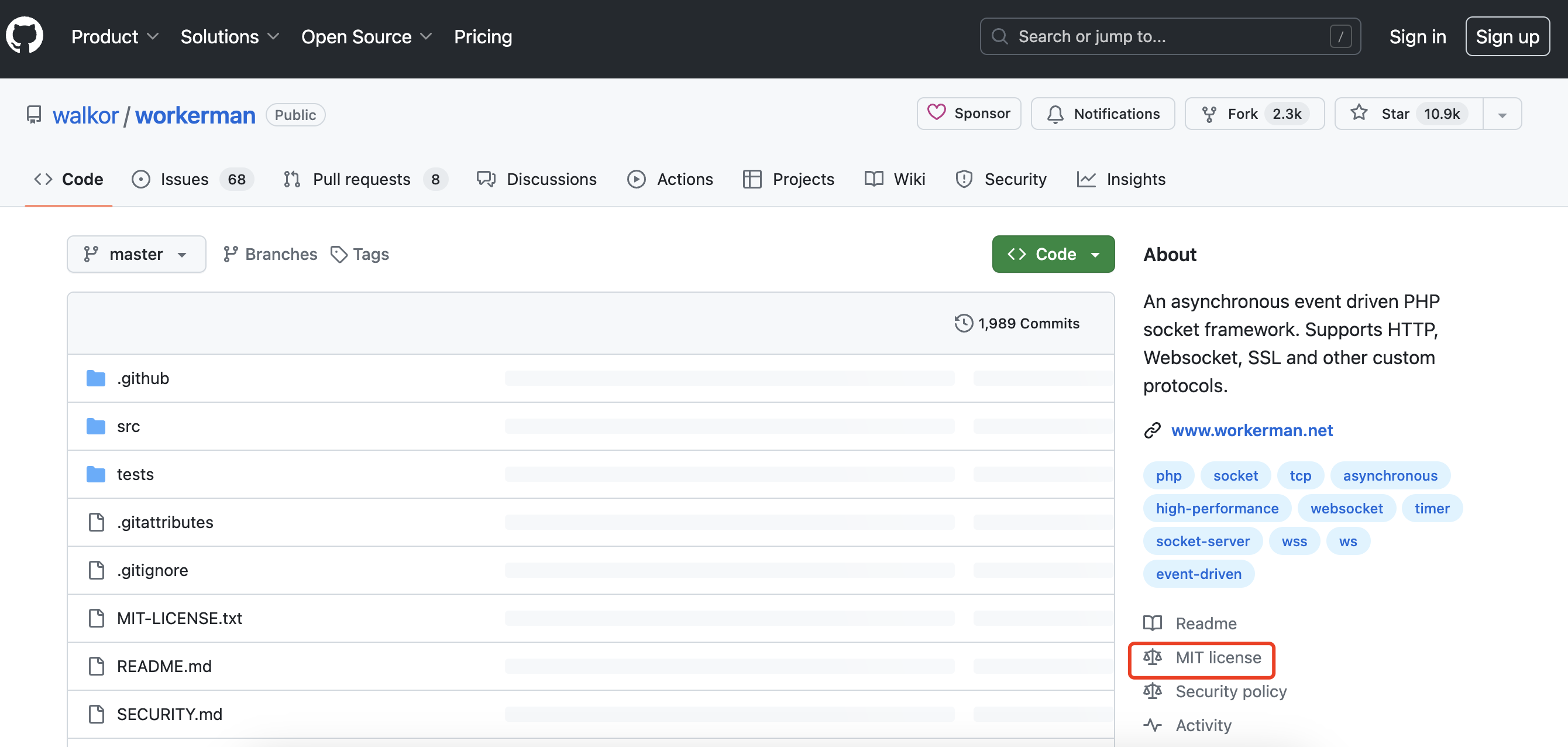This screenshot has width=1568, height=747.
Task: Open the Pricing page
Action: coord(483,36)
